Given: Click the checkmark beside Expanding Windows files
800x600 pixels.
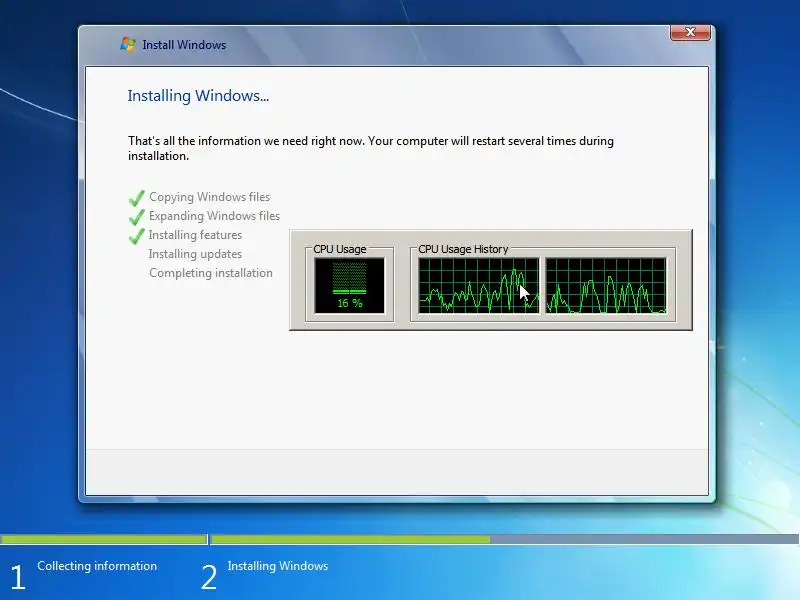Looking at the screenshot, I should pyautogui.click(x=136, y=217).
